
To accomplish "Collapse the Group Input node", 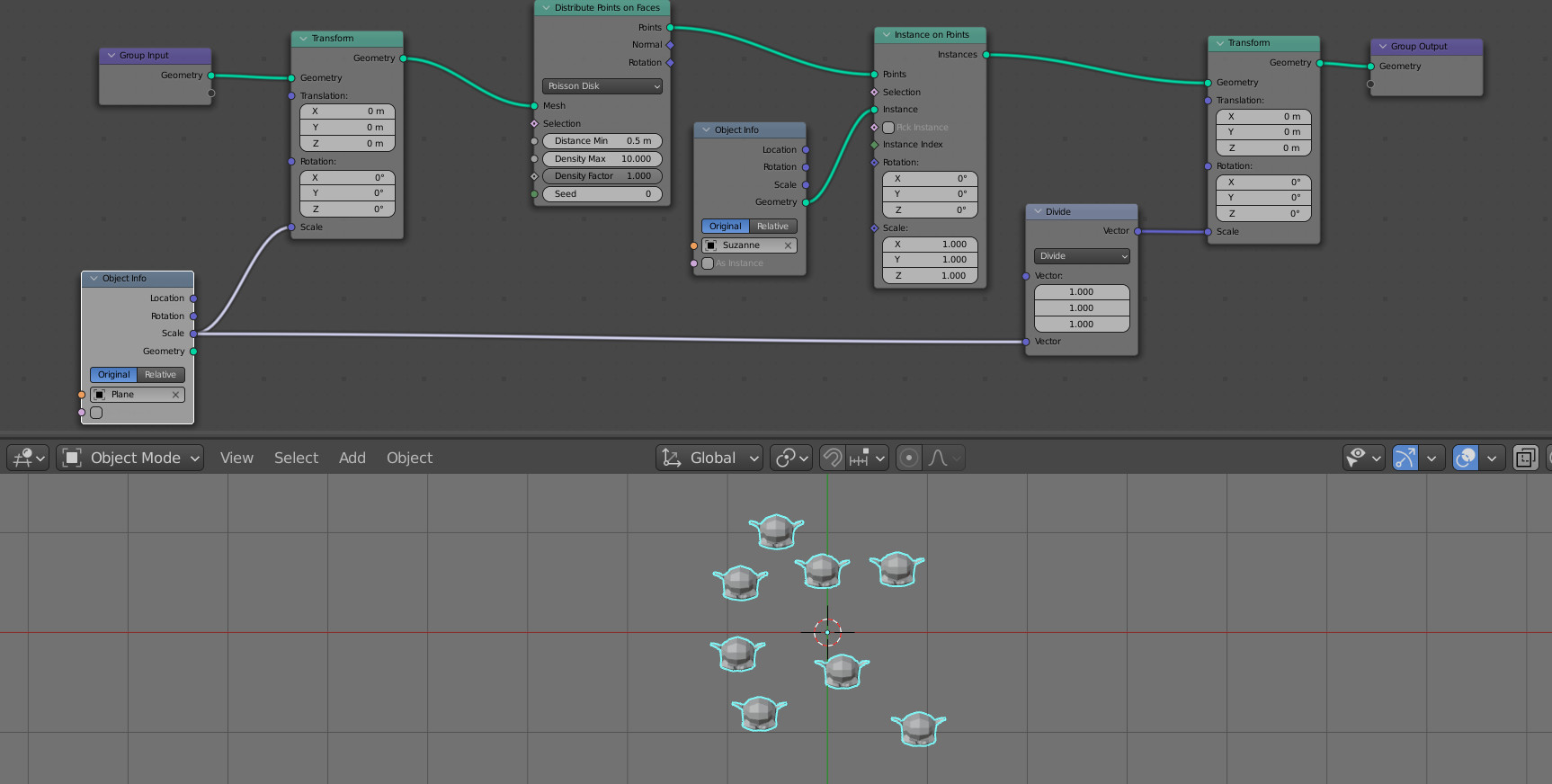I will pyautogui.click(x=111, y=56).
